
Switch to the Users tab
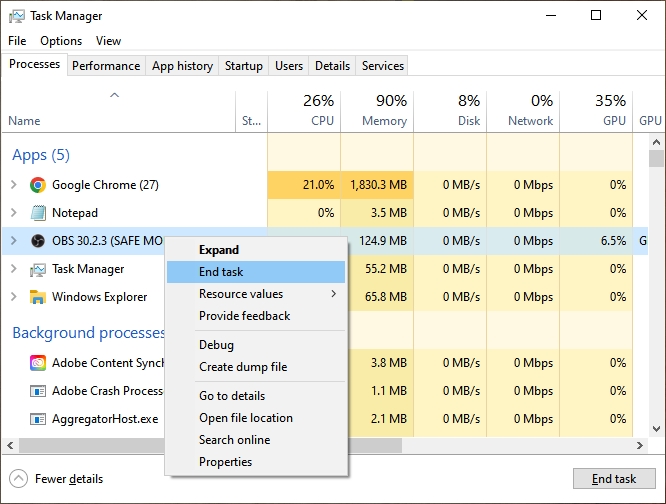pos(289,66)
